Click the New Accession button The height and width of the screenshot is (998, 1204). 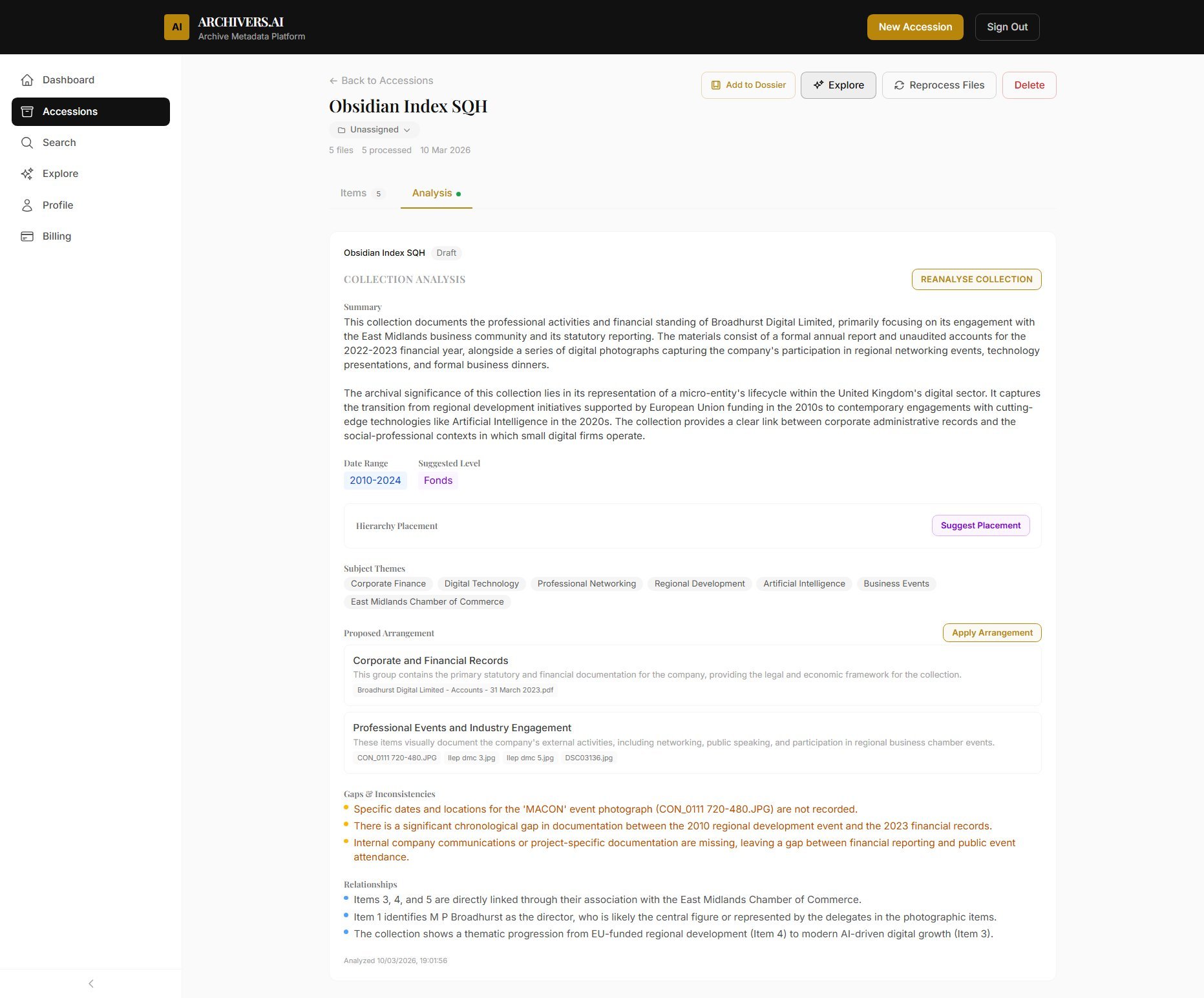pos(915,26)
